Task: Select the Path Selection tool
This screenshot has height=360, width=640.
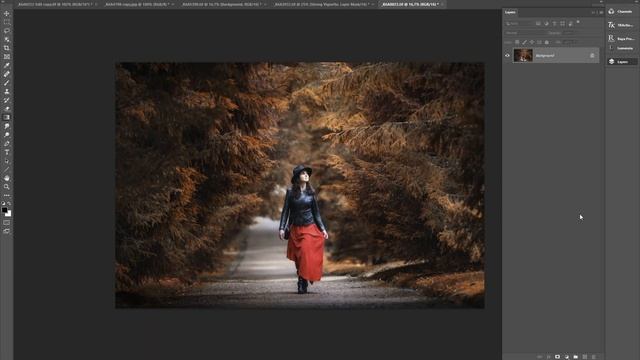Action: pos(7,161)
